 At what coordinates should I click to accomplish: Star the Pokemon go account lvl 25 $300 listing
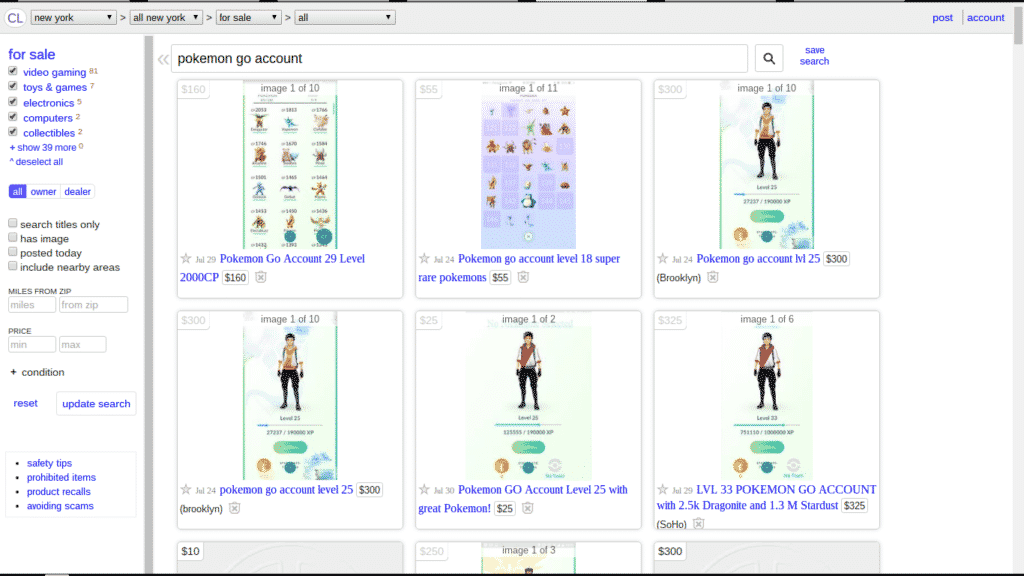pyautogui.click(x=662, y=259)
